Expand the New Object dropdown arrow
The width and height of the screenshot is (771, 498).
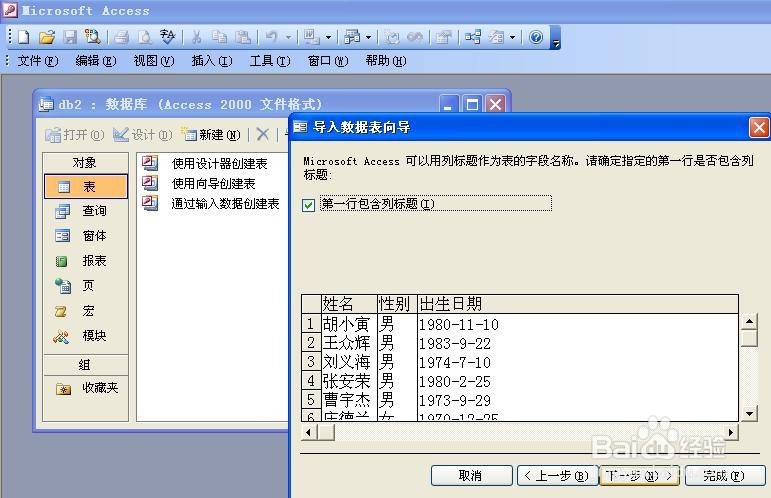tap(512, 37)
